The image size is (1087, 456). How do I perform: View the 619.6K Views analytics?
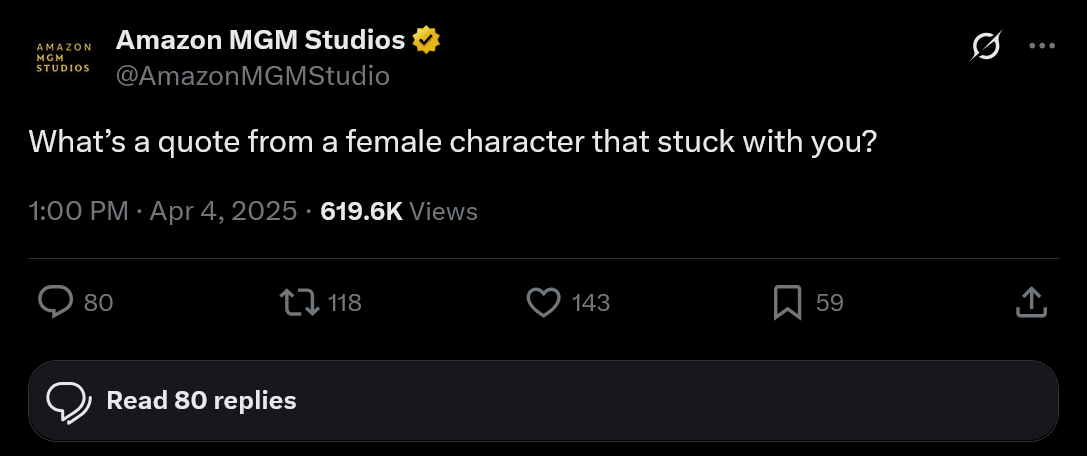coord(399,211)
